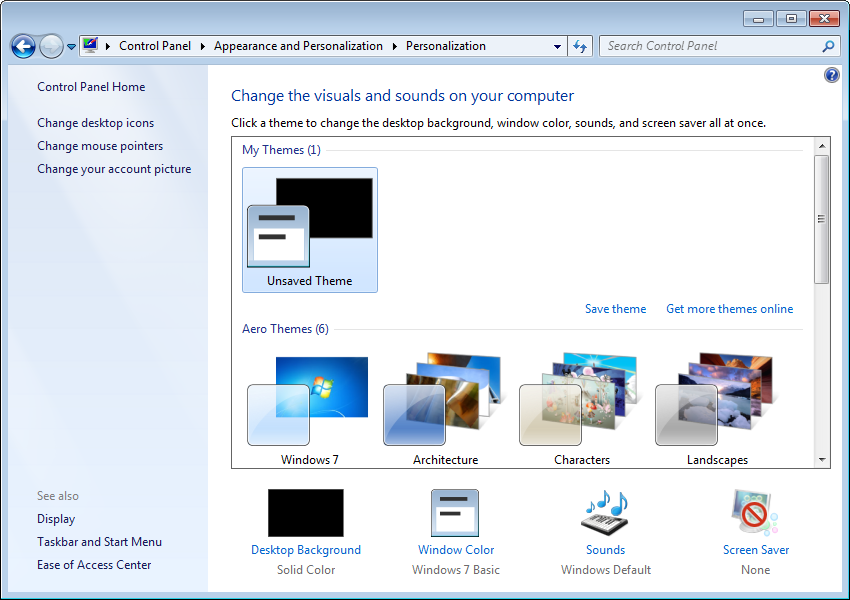Select the Control Panel breadcrumb
850x600 pixels.
[155, 46]
